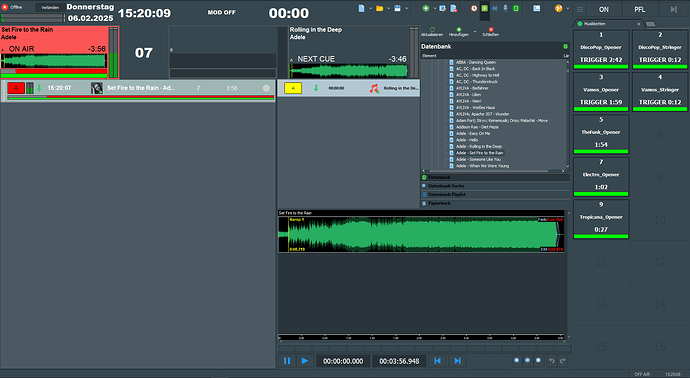Play cart 7 Electro_Opener

601,177
